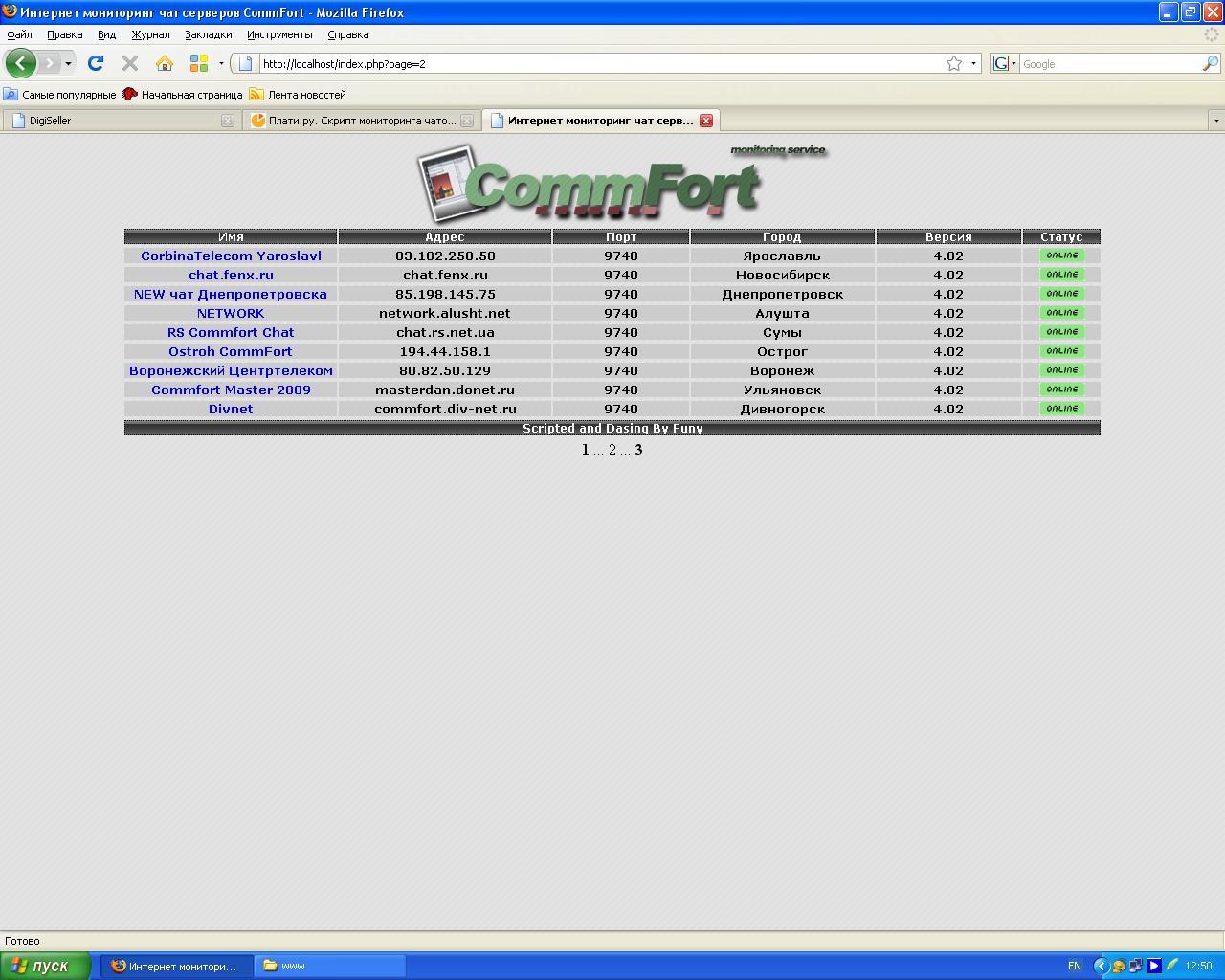Viewport: 1225px width, 980px height.
Task: Click the URL address field
Action: point(600,64)
